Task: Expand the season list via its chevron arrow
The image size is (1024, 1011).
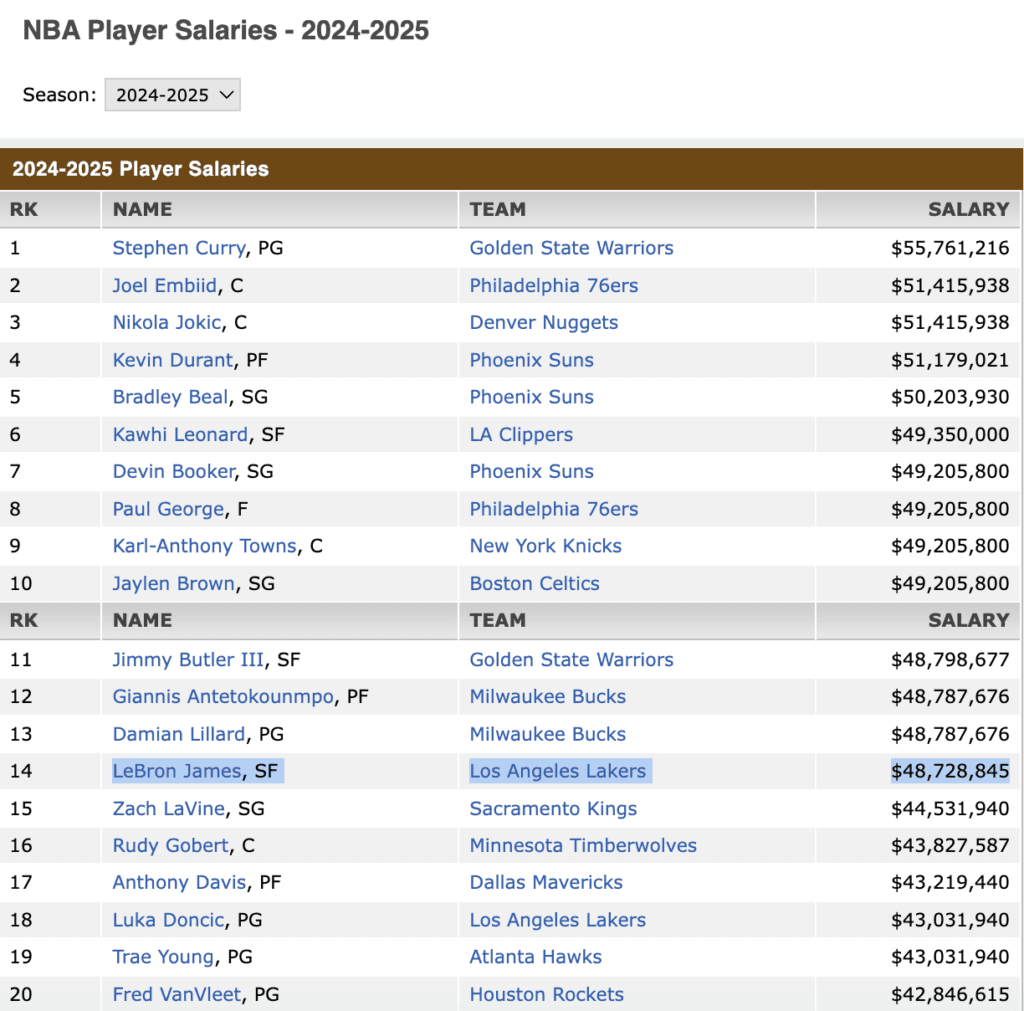Action: (225, 95)
